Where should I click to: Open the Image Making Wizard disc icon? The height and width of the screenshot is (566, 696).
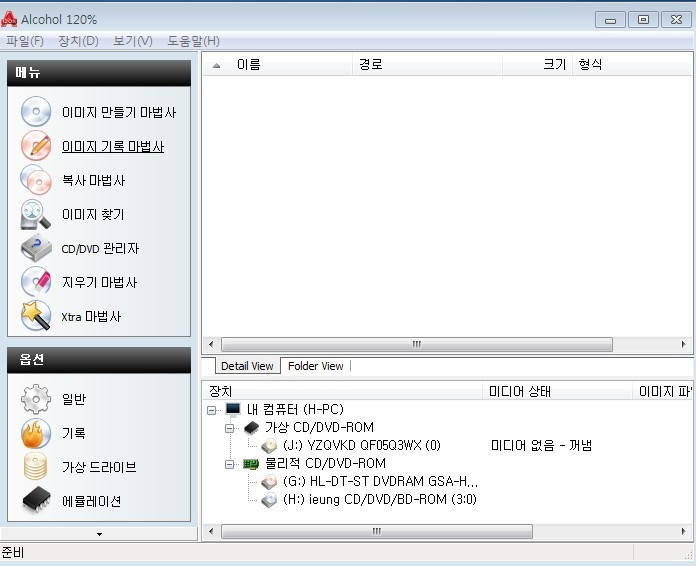pos(36,111)
